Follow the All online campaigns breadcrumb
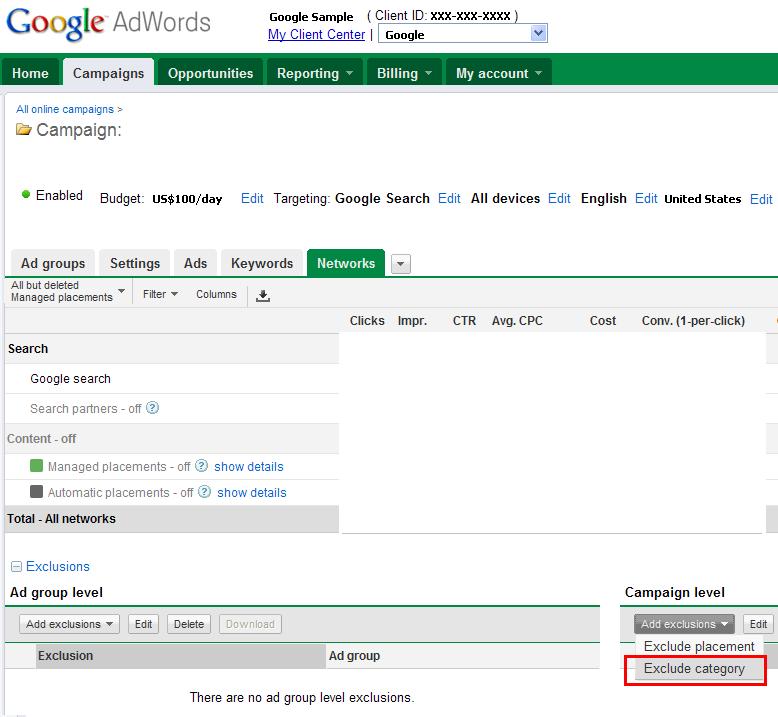778x717 pixels. 65,109
